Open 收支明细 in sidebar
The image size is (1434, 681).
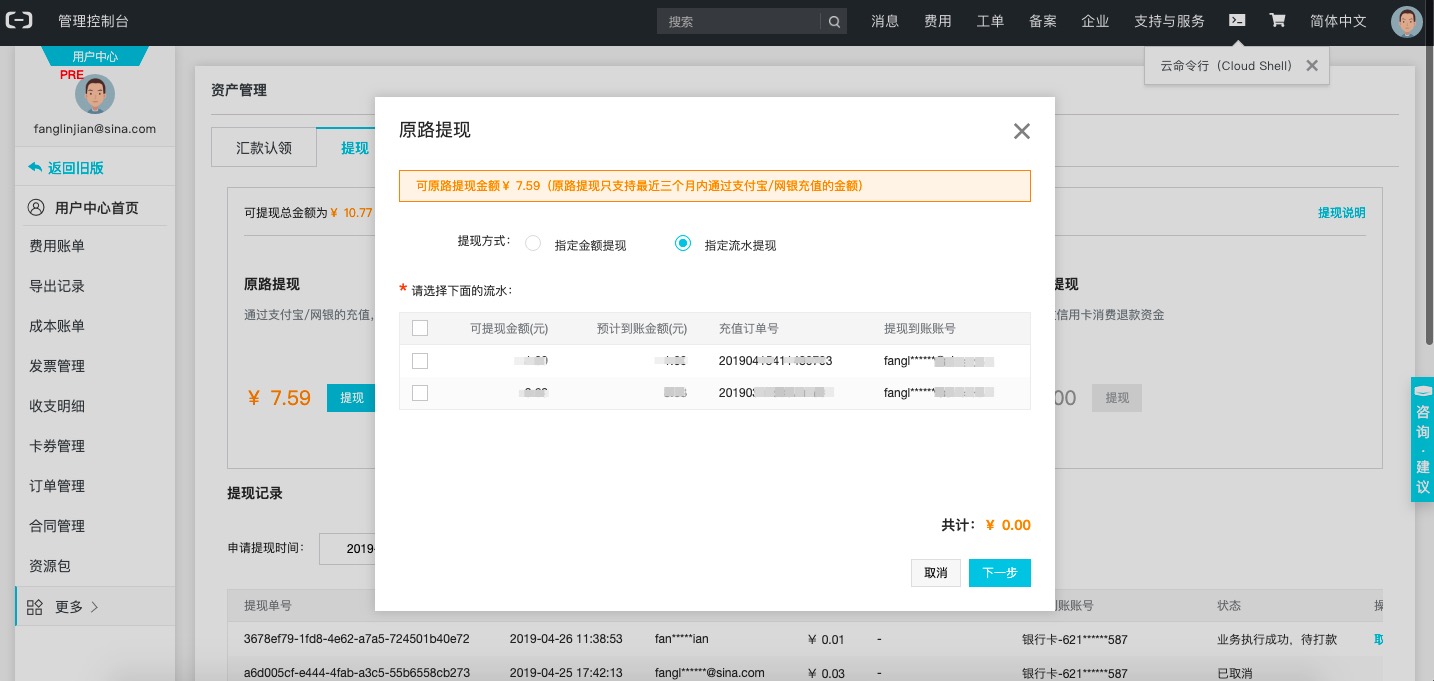coord(57,406)
